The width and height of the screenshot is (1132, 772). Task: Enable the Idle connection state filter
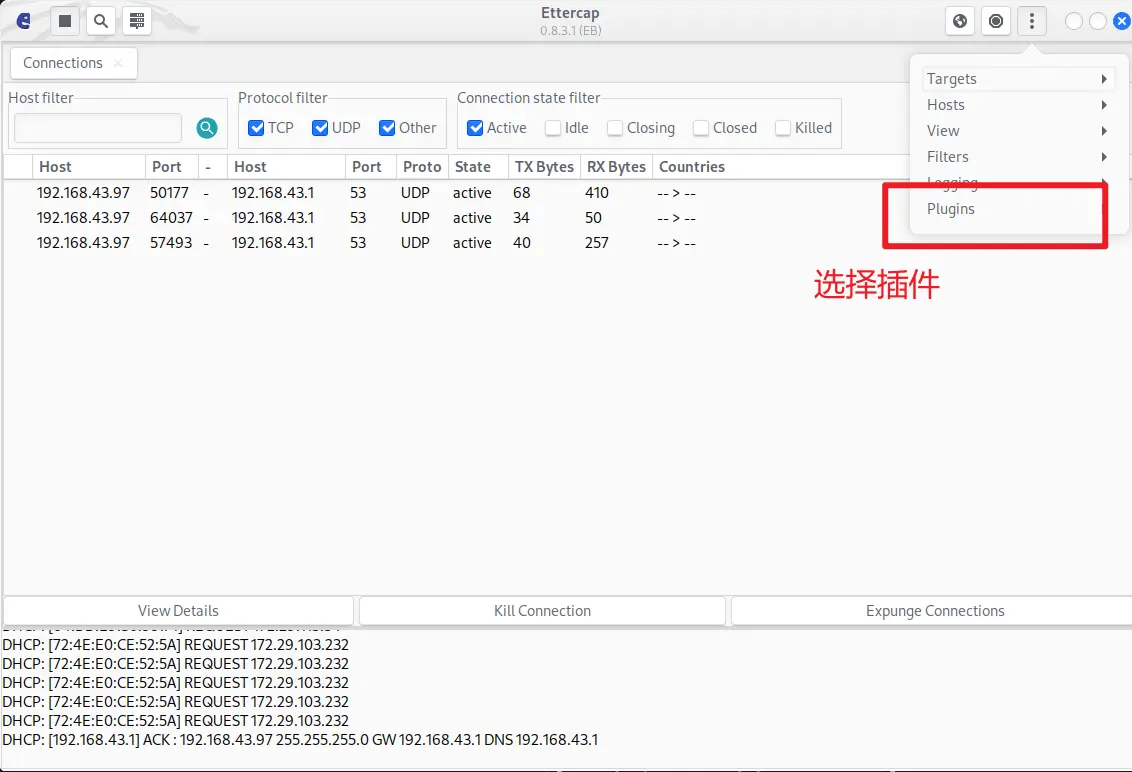coord(553,128)
